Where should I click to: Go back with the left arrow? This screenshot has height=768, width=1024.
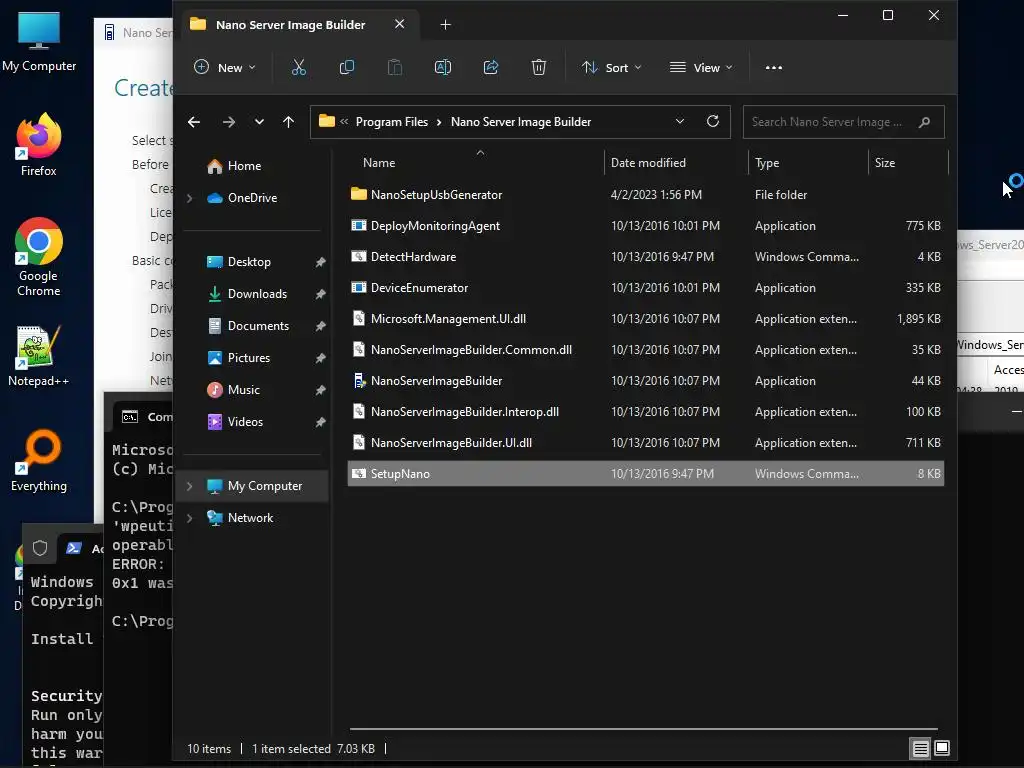(x=194, y=122)
